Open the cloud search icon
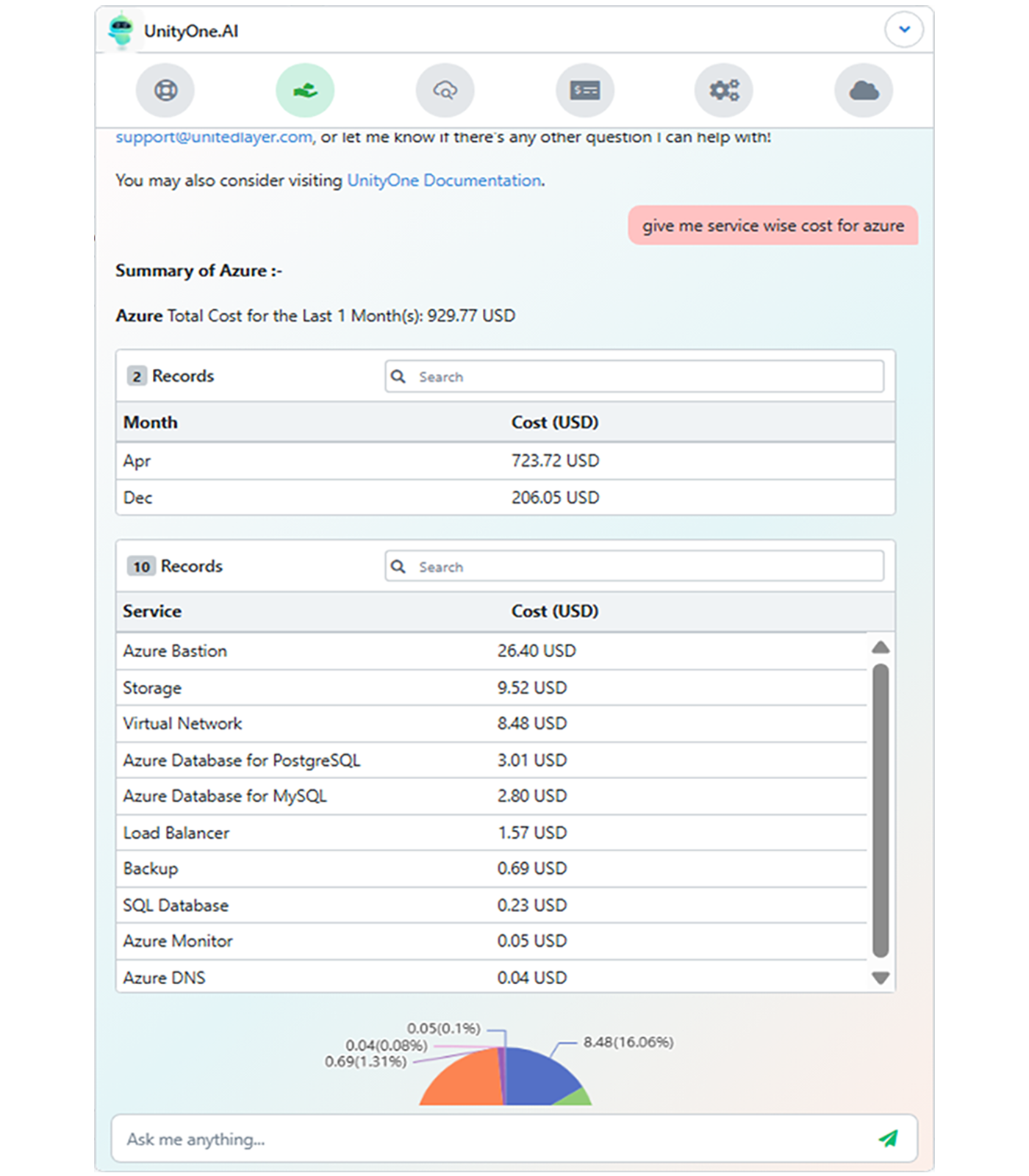 click(x=445, y=90)
